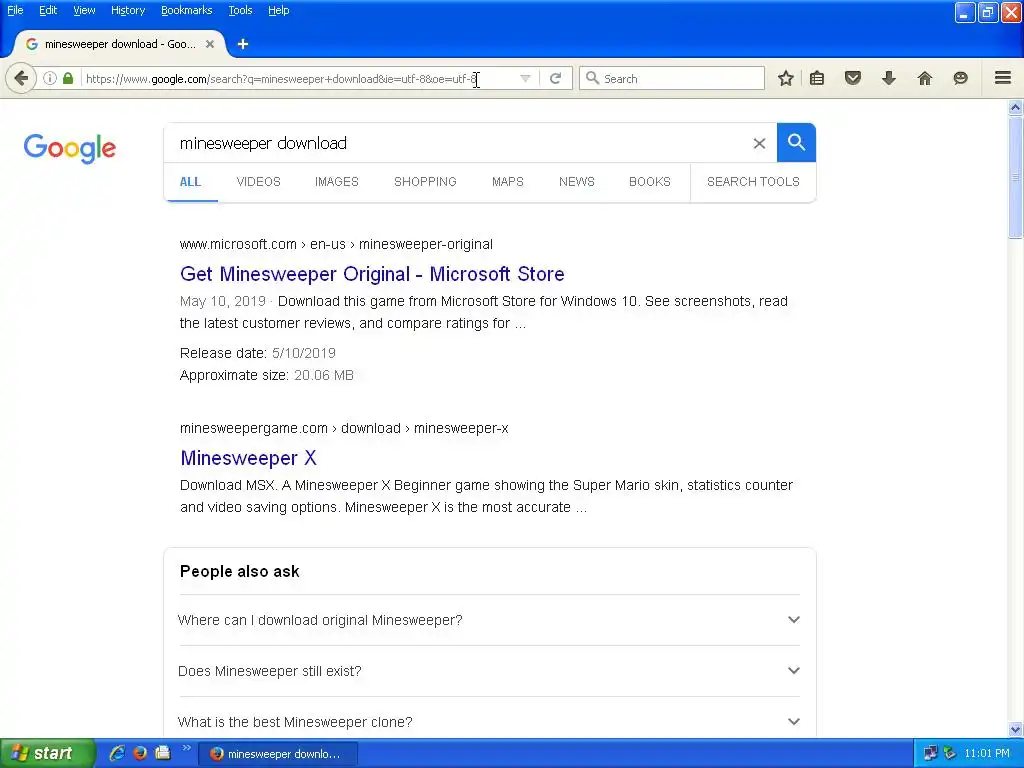Open the Firefox hamburger menu
Viewport: 1024px width, 768px height.
click(1003, 78)
